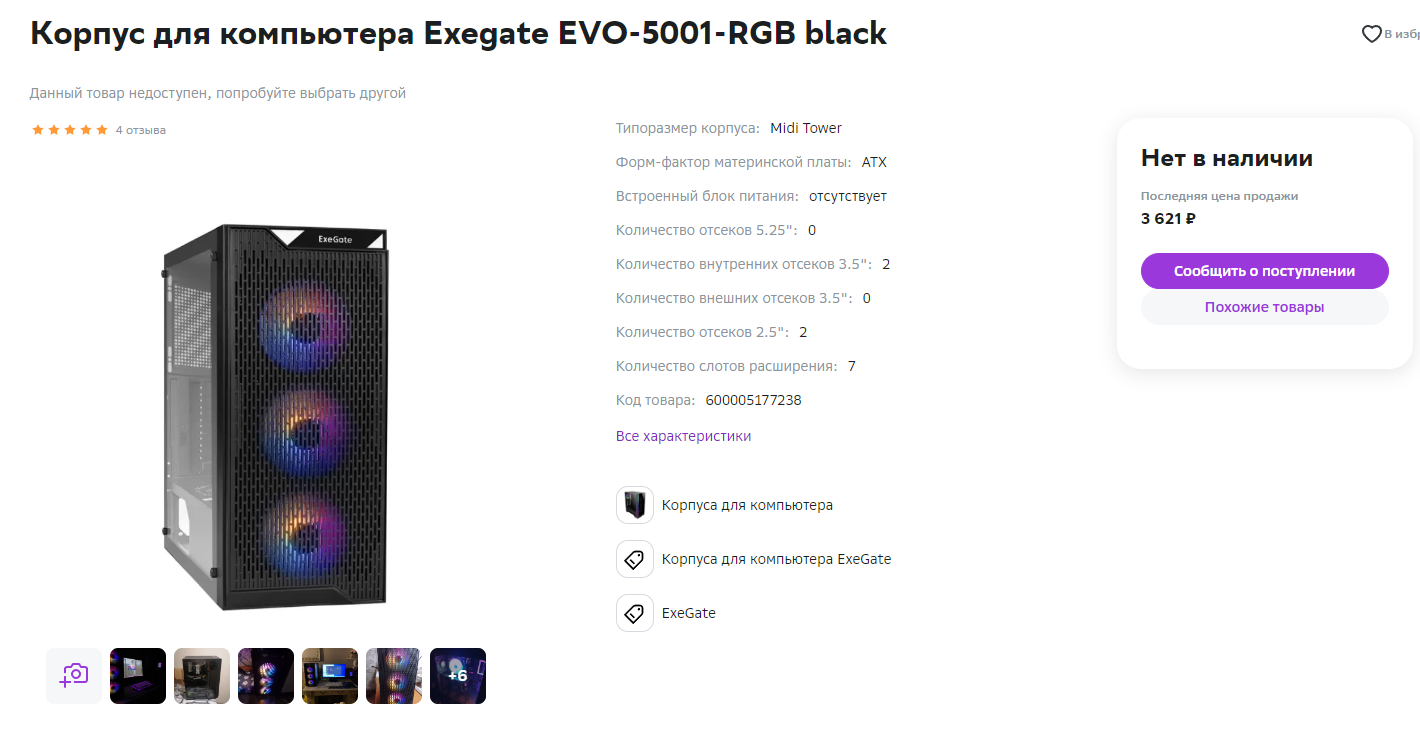Open the fourth review photo thumbnail
This screenshot has height=755, width=1420.
point(330,676)
